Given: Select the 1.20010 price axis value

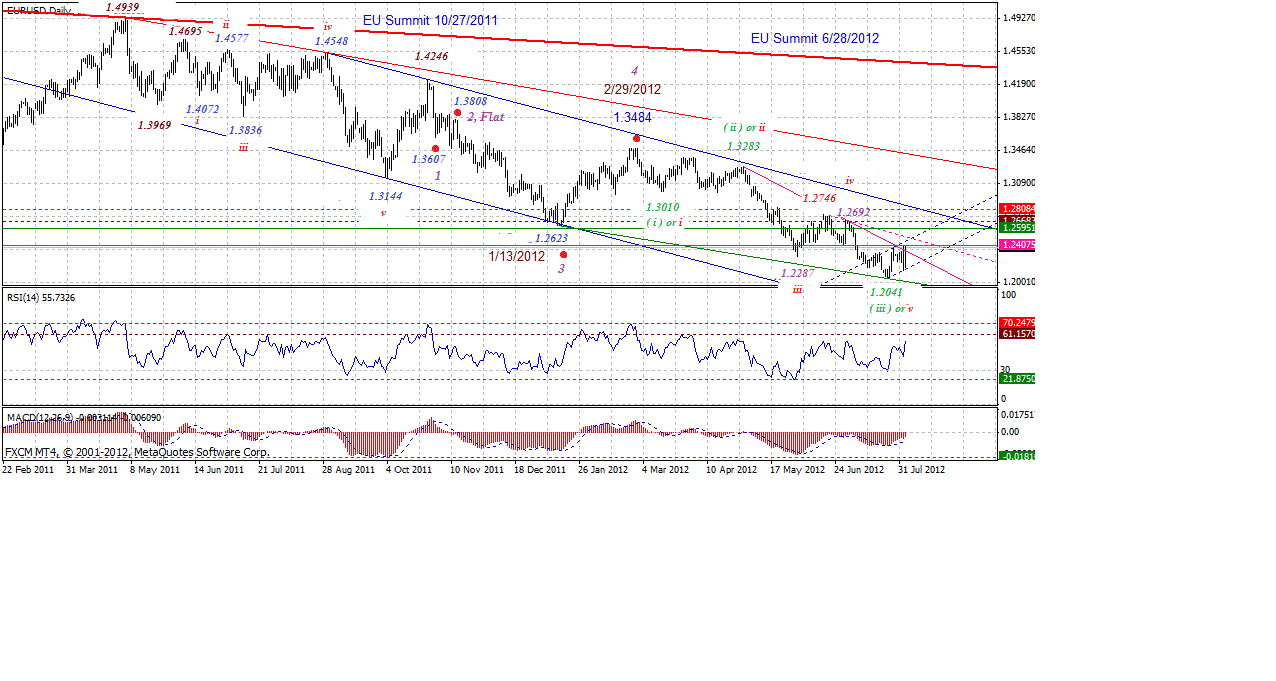Looking at the screenshot, I should tap(1021, 282).
